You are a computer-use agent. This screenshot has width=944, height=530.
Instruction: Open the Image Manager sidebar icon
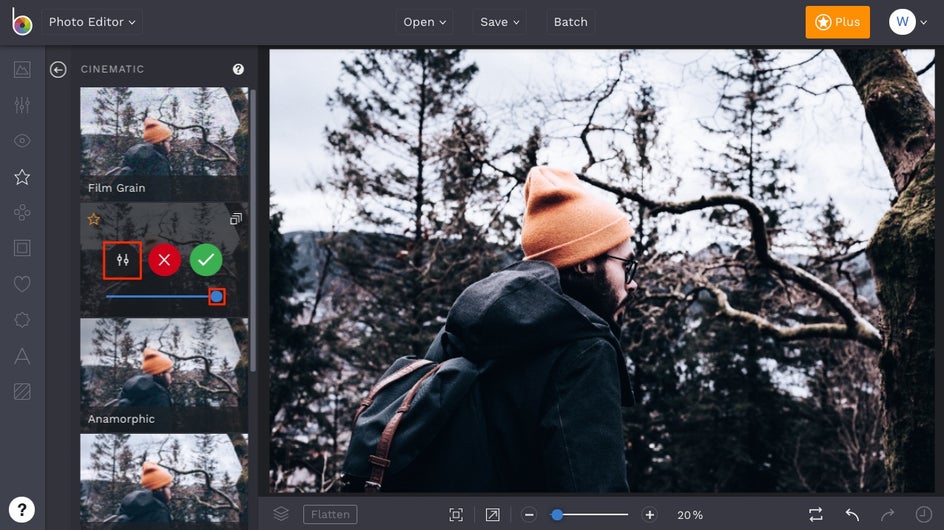coord(22,69)
